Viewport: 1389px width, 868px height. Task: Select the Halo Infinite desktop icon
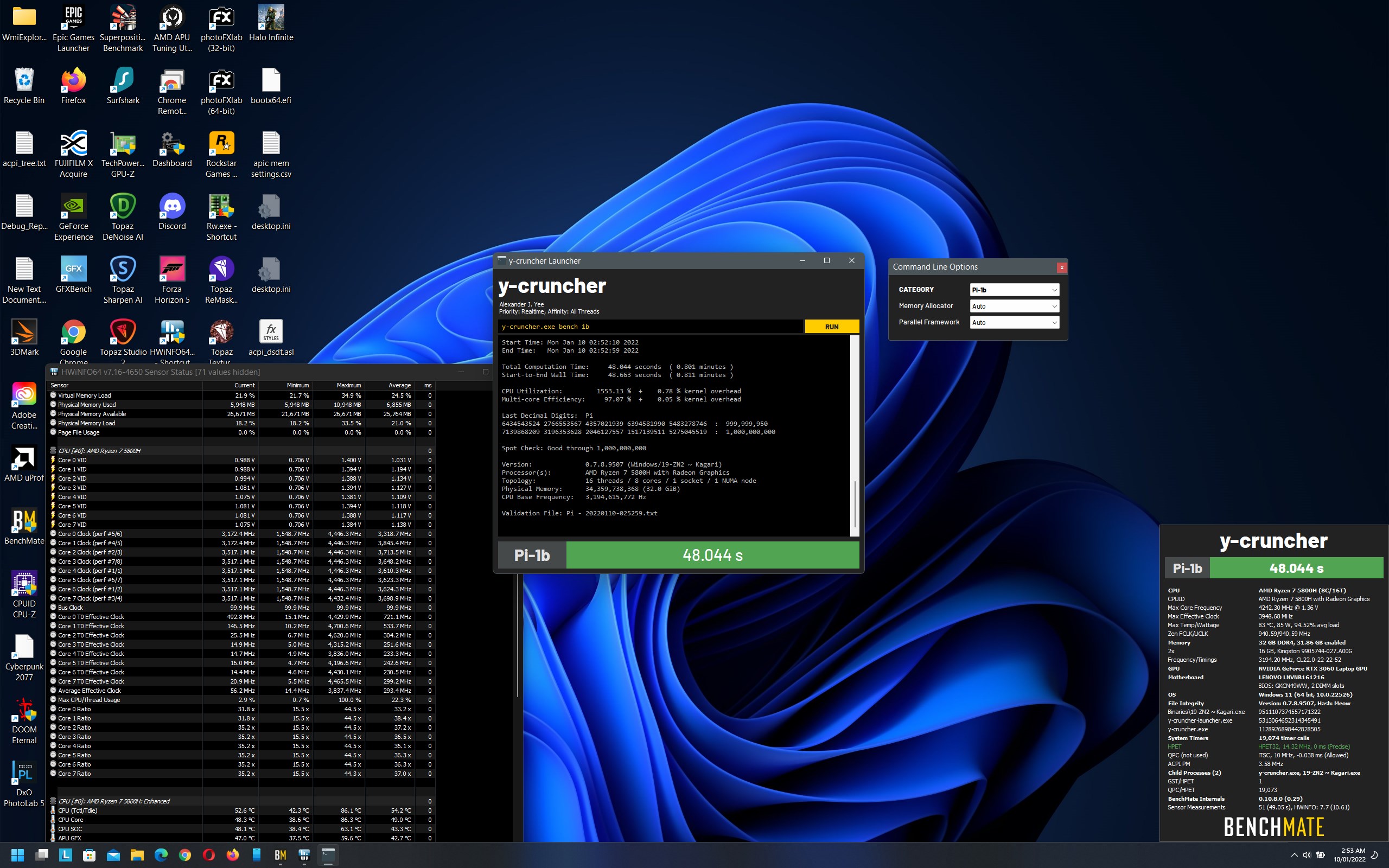tap(271, 24)
